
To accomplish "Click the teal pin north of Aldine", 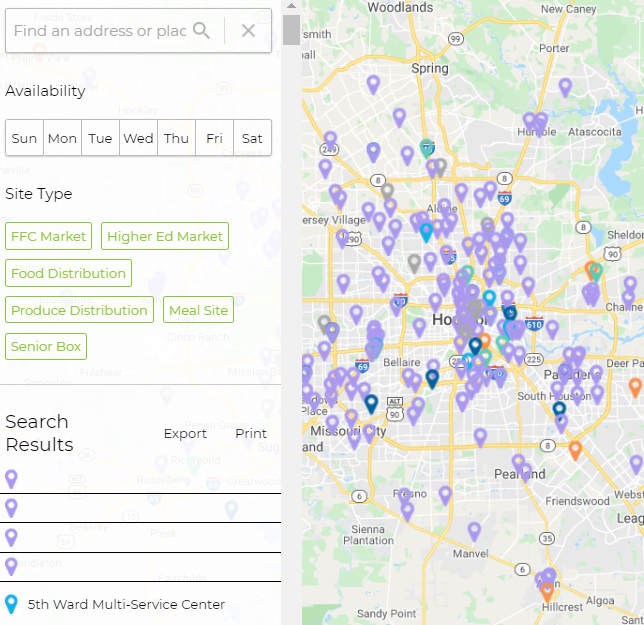I will [427, 149].
